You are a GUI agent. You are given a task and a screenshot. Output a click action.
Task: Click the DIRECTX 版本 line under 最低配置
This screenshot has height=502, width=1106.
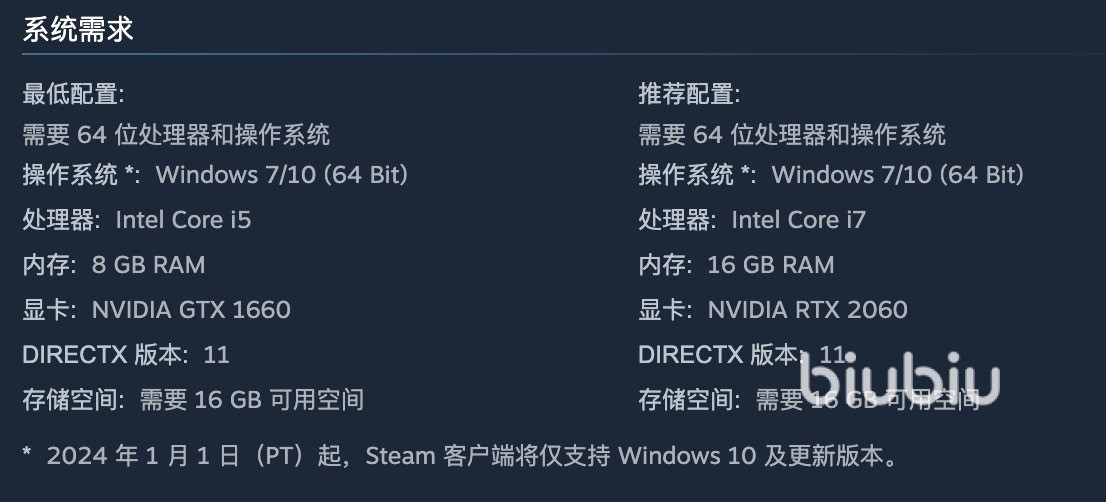click(x=126, y=355)
